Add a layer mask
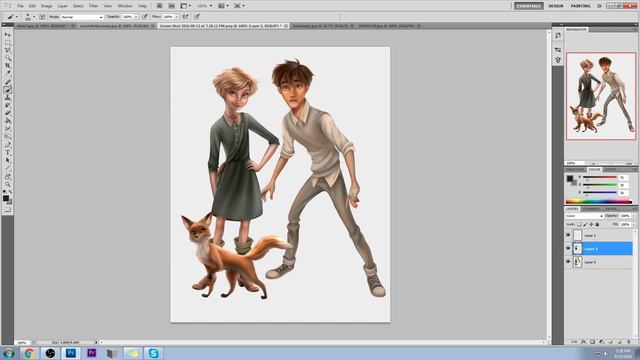 point(593,342)
